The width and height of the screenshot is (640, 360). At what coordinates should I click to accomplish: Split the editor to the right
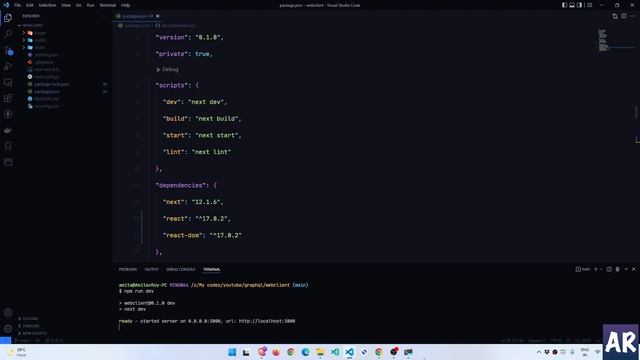[x=624, y=16]
